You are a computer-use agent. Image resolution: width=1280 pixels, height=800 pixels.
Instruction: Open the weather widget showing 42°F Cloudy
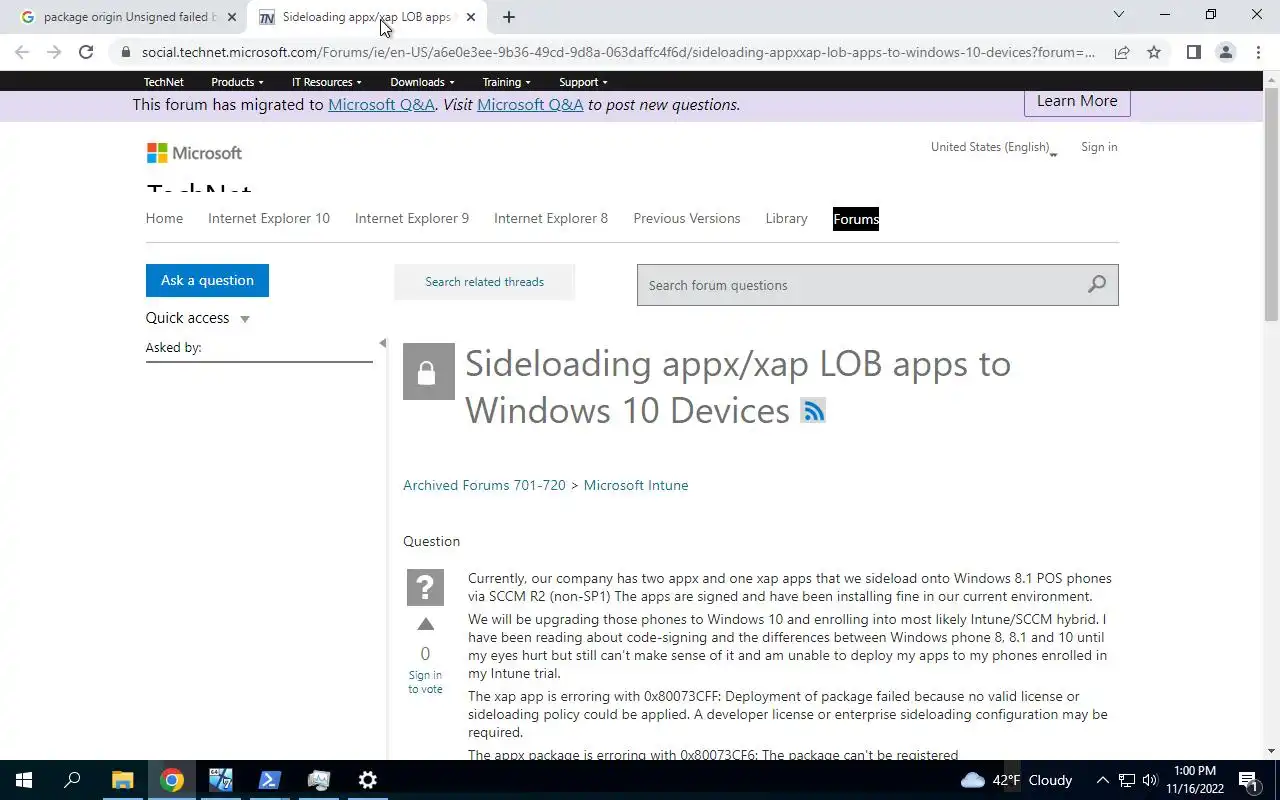(1016, 780)
